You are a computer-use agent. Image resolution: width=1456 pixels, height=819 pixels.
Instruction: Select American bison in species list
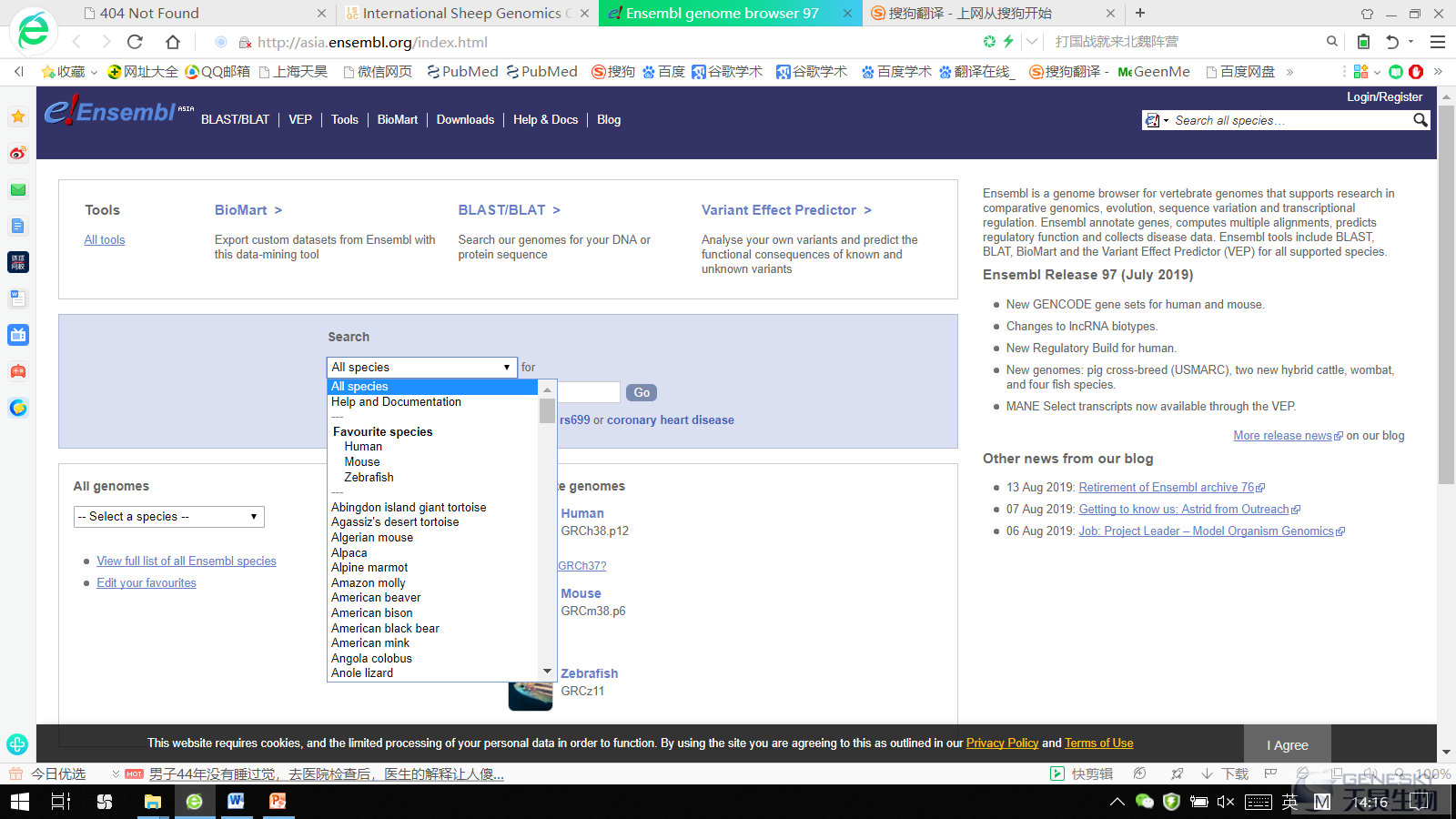pos(372,613)
